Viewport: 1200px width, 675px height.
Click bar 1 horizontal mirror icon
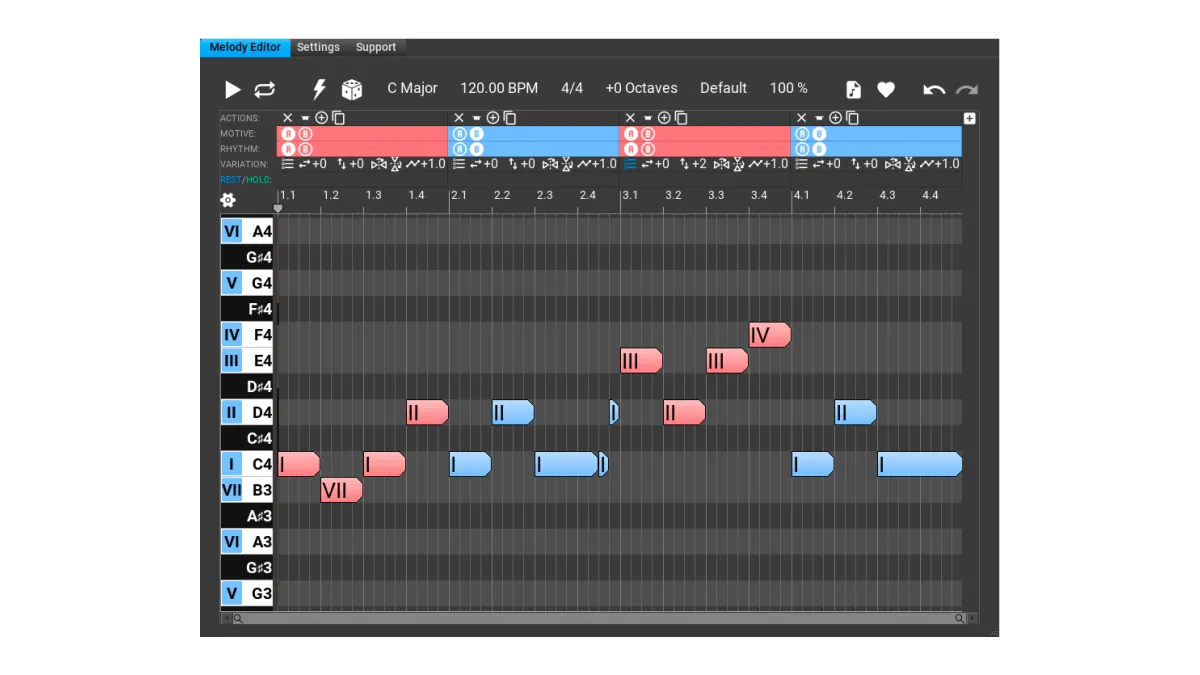click(x=379, y=164)
